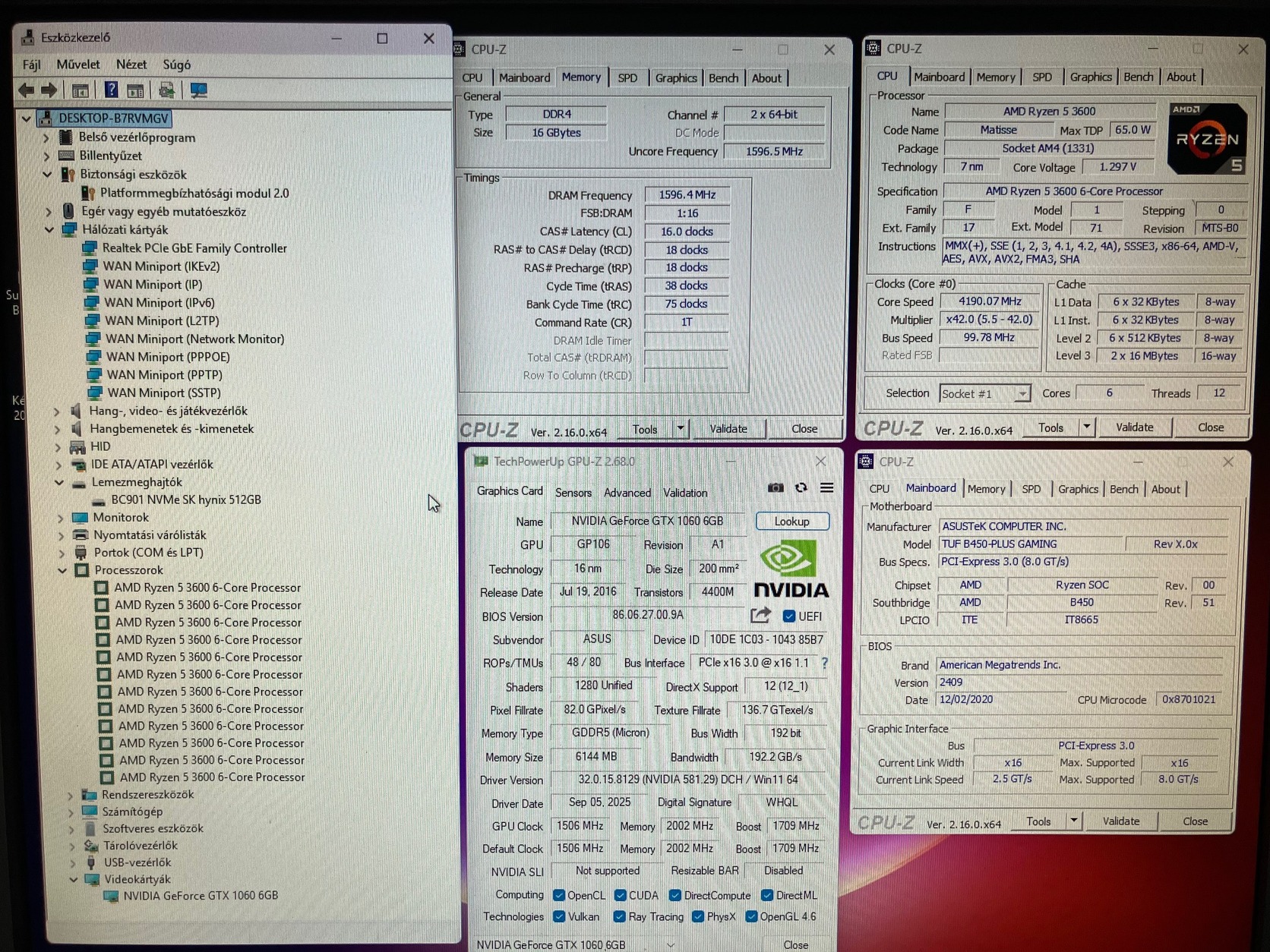Click Close in the CPU-Z processor window
The image size is (1270, 952).
pyautogui.click(x=1211, y=427)
